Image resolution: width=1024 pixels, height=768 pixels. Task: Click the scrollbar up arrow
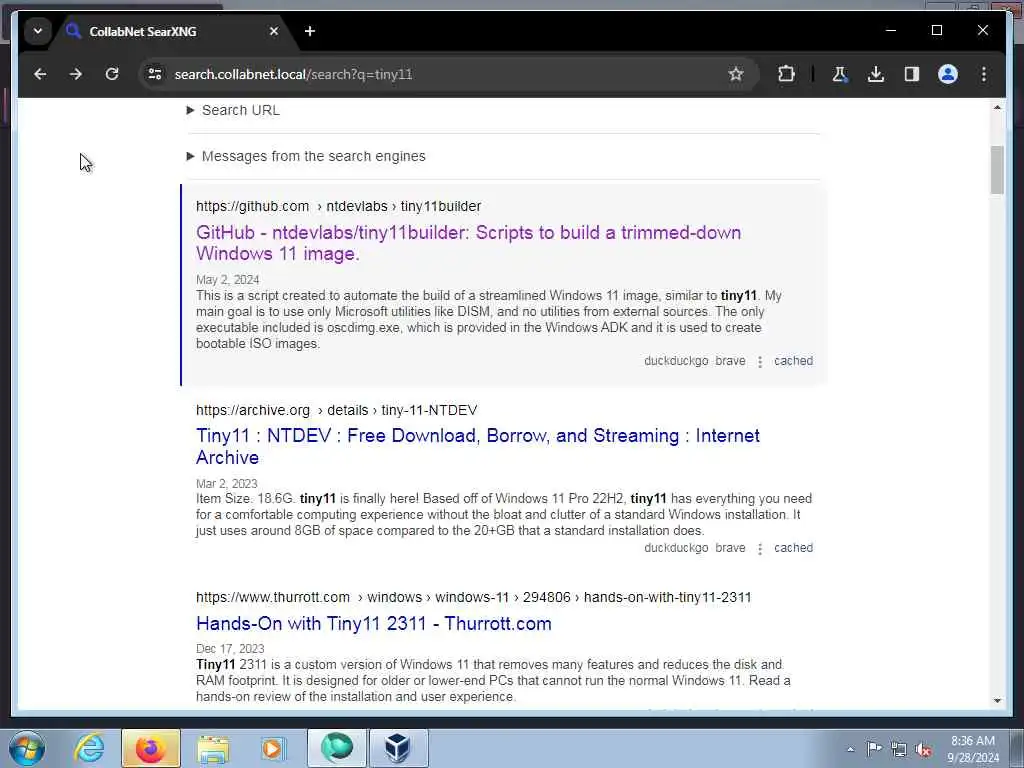pos(997,107)
